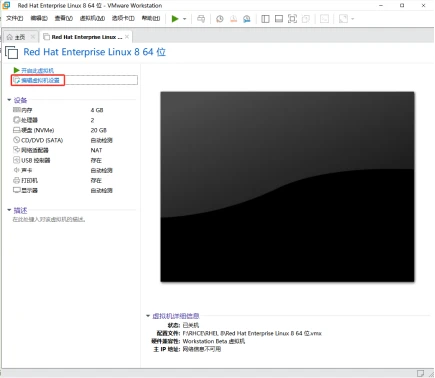Switch to the 主页 home tab
Image resolution: width=435 pixels, height=378 pixels.
[x=20, y=37]
